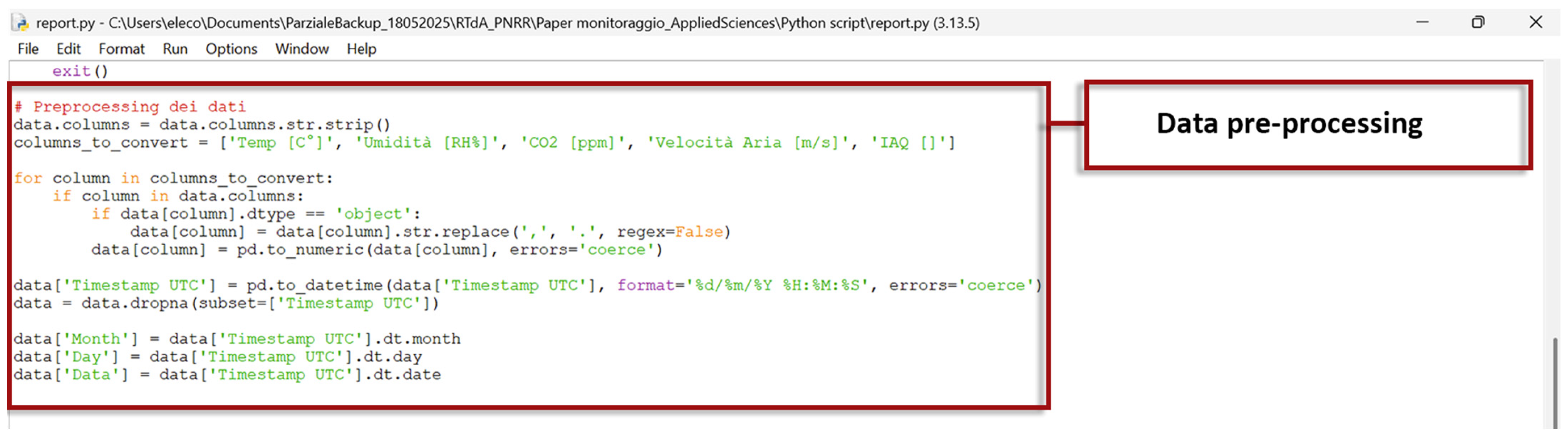Close the report.py editor window
The width and height of the screenshot is (1568, 438).
point(1536,22)
